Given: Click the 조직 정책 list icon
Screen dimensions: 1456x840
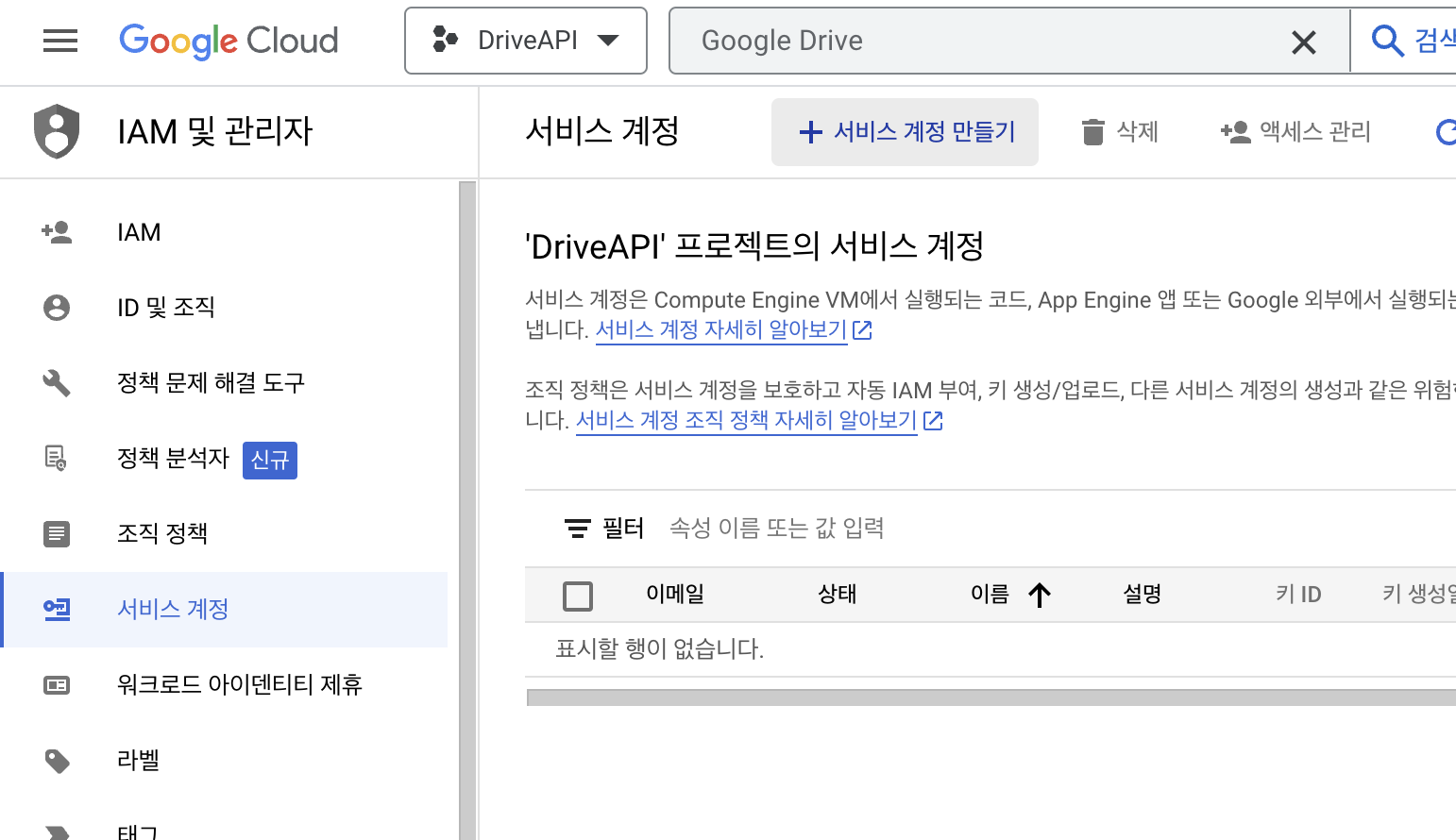Looking at the screenshot, I should (x=57, y=534).
